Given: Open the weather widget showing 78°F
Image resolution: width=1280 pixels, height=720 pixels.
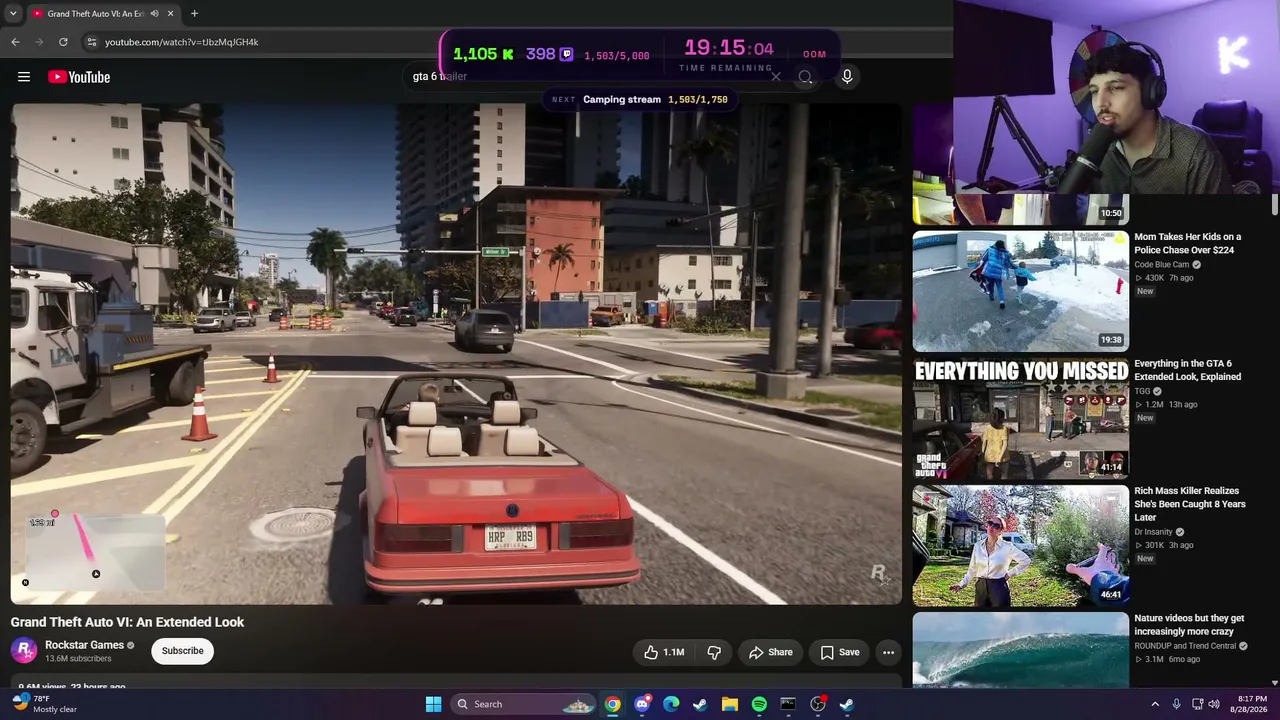Looking at the screenshot, I should (42, 704).
